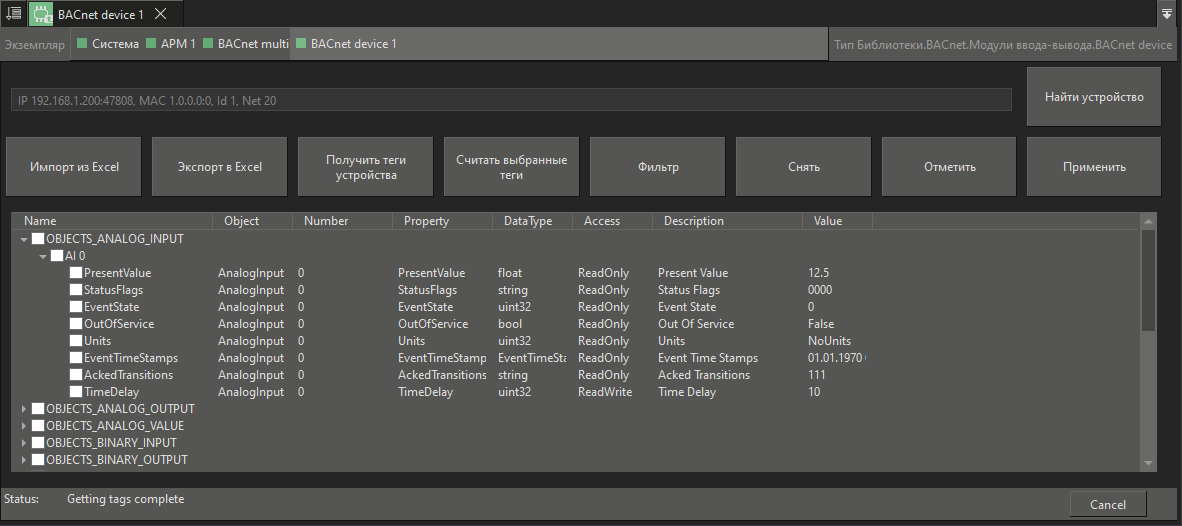Click green square icon beside APM 1
1182x526 pixels.
point(151,44)
